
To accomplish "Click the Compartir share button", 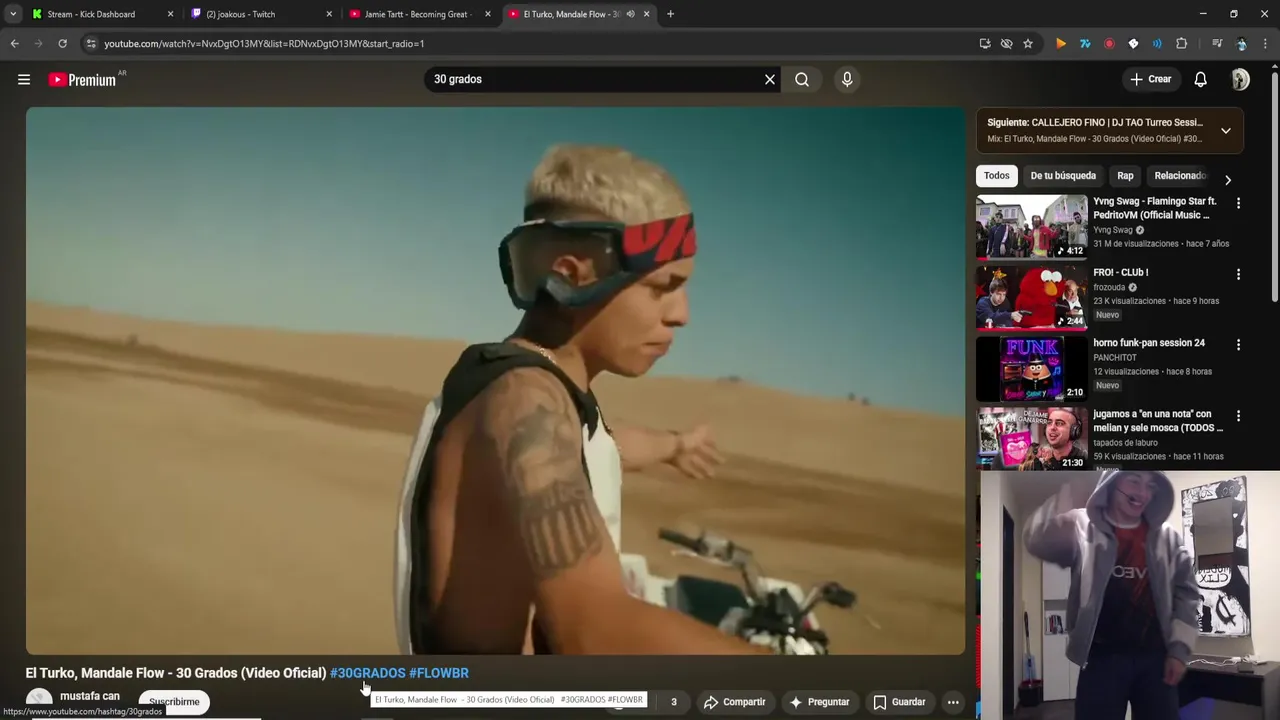I will pyautogui.click(x=734, y=702).
